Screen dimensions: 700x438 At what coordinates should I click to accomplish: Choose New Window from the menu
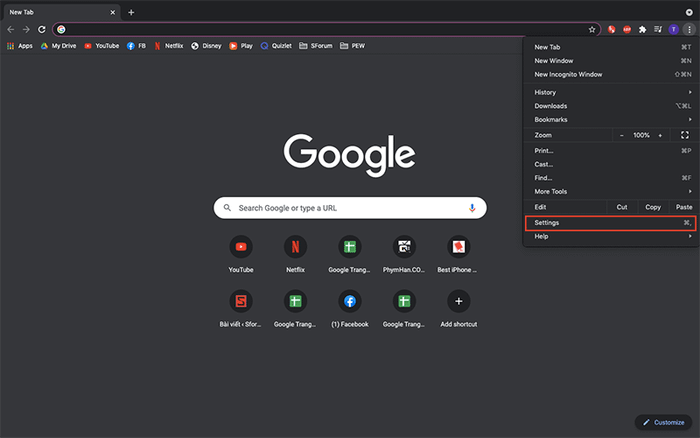click(611, 61)
